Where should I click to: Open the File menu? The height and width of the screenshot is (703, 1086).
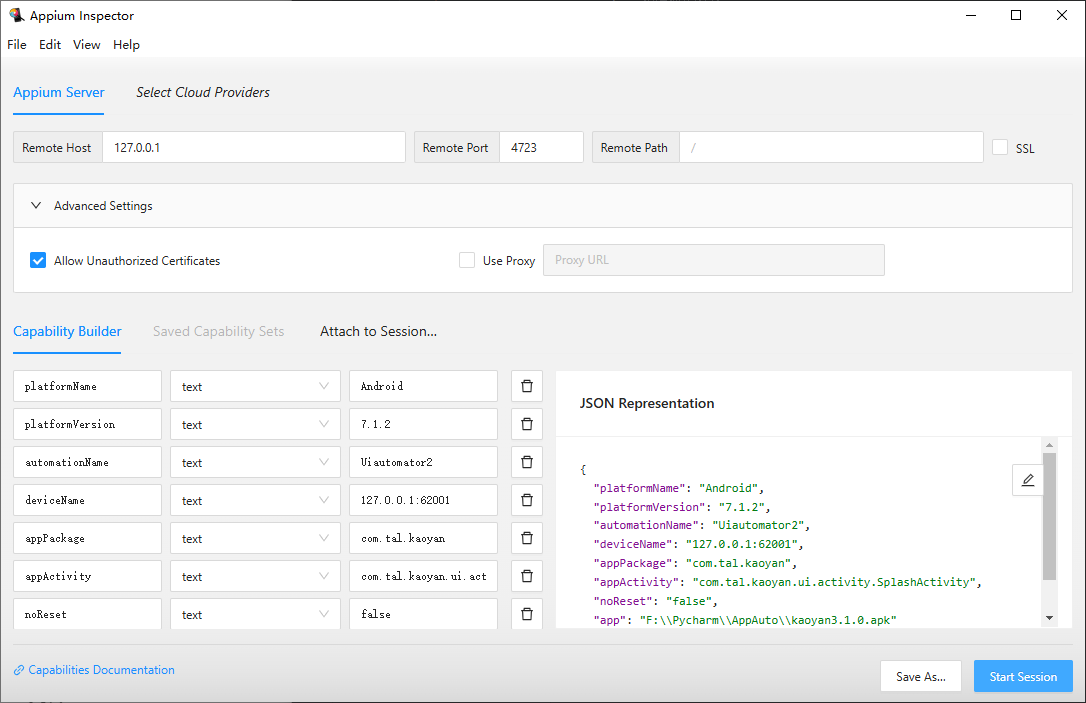coord(17,44)
